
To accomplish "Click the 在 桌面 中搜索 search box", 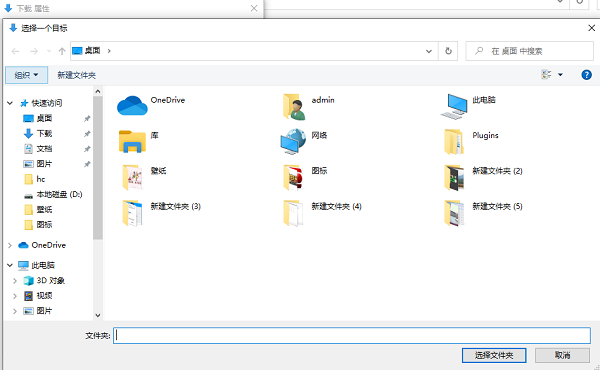I will [x=530, y=51].
